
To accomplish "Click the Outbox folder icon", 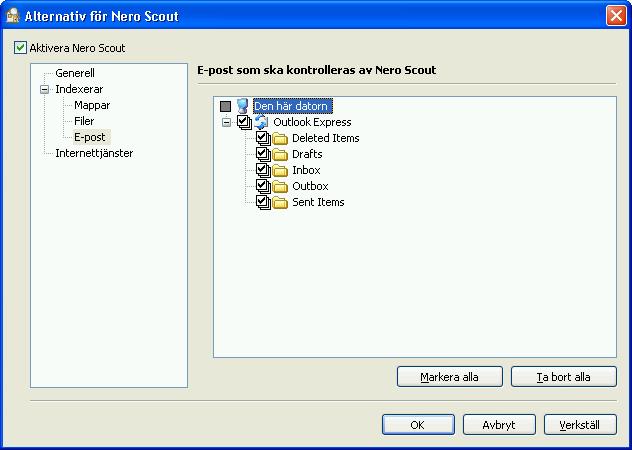I will 280,186.
